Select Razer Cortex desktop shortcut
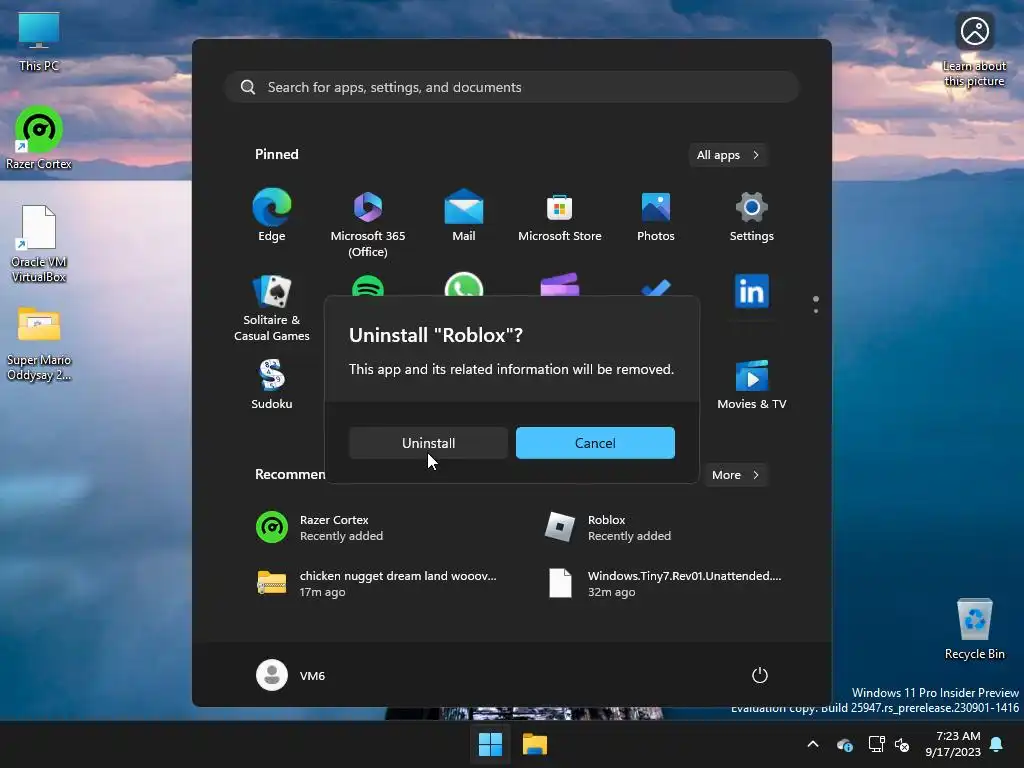The height and width of the screenshot is (768, 1024). pos(39,138)
